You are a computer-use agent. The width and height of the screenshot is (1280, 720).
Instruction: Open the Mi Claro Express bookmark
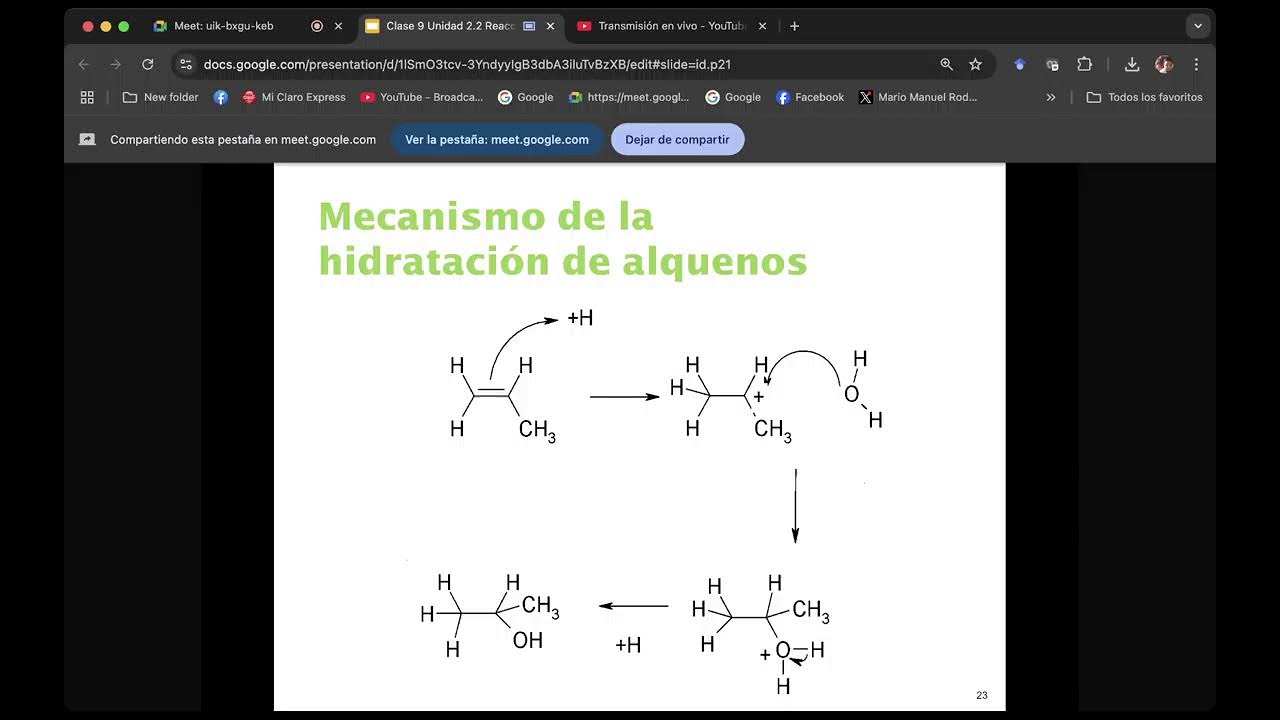[294, 97]
